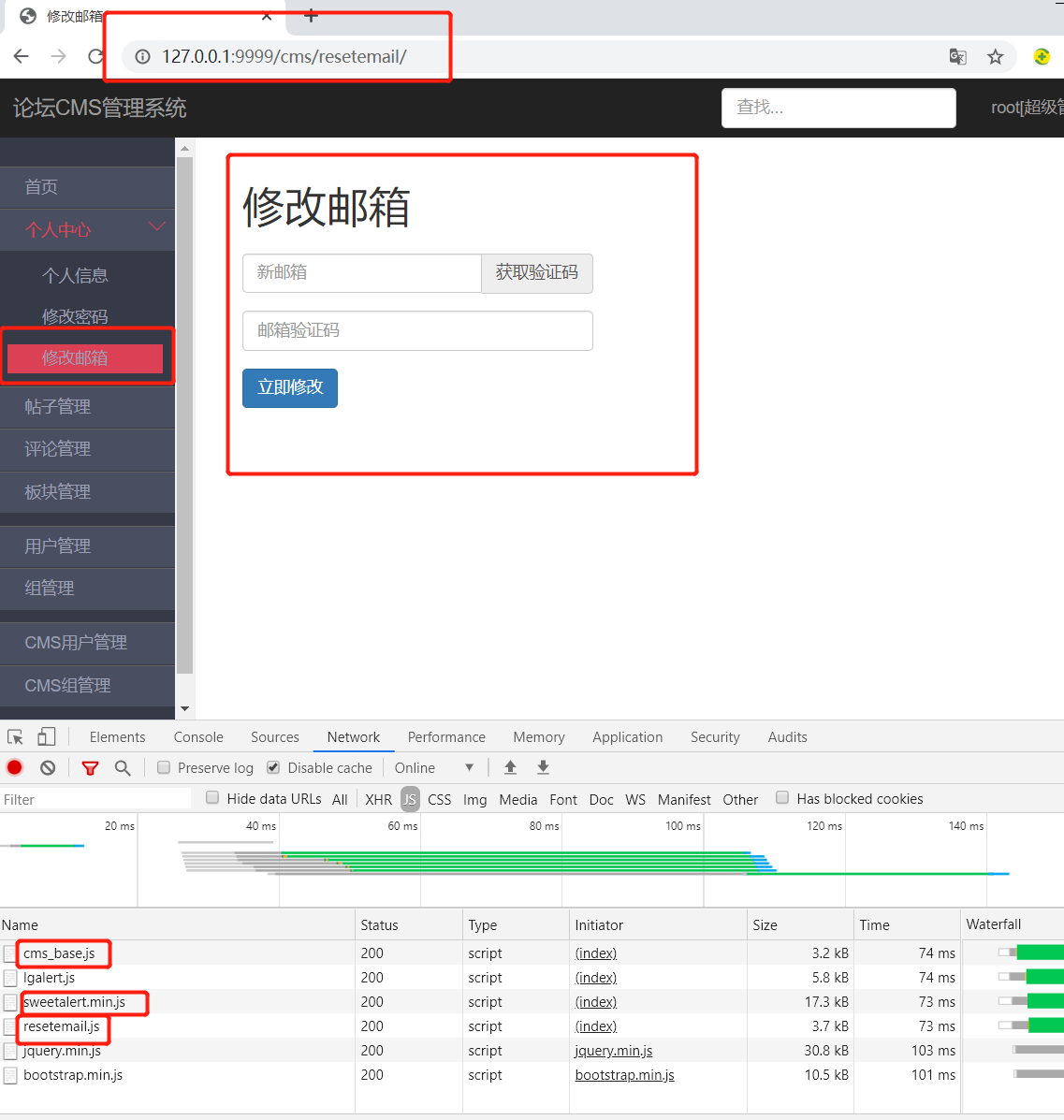Enable the Preserve log checkbox
Image resolution: width=1064 pixels, height=1120 pixels.
(x=164, y=767)
